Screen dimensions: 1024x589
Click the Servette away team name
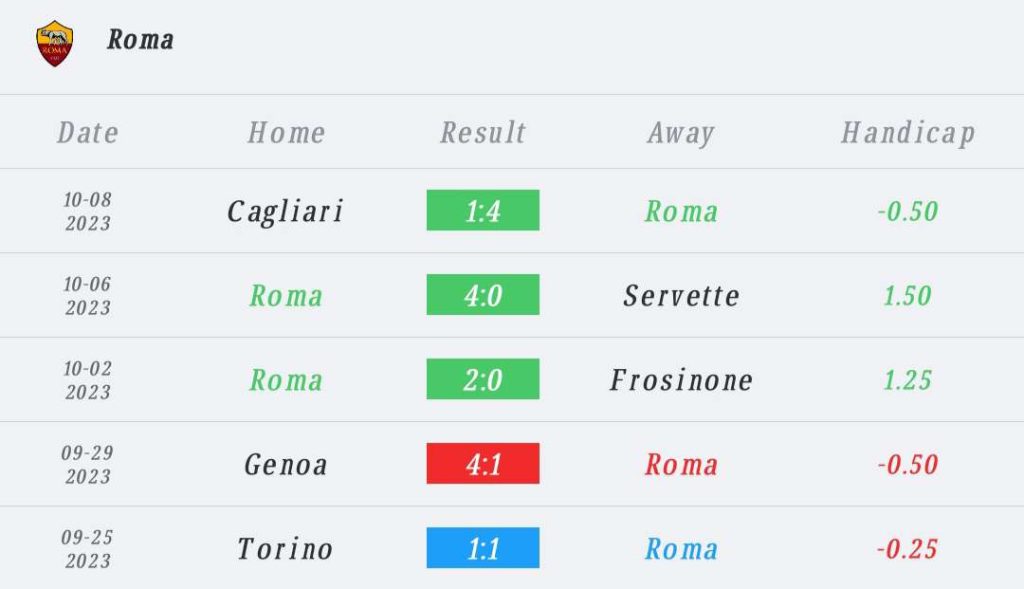(681, 296)
